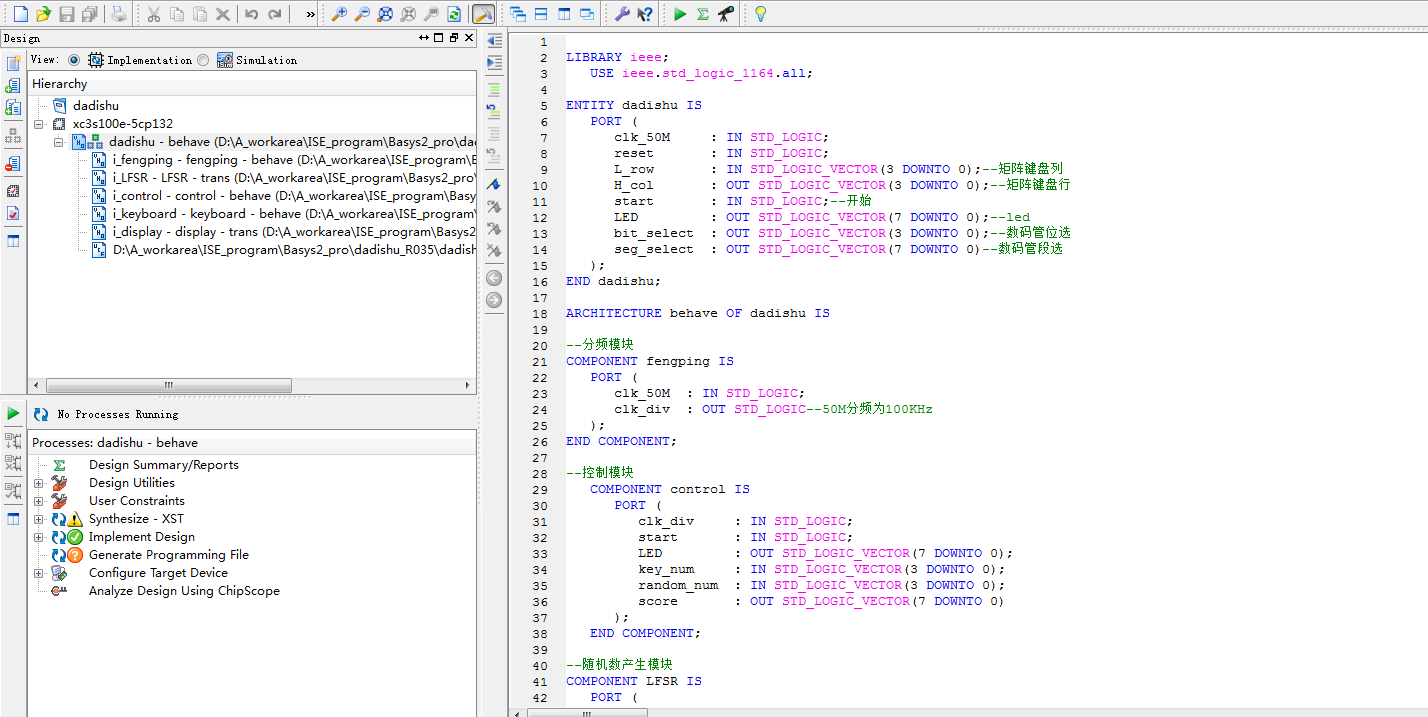
Task: Click the Hierarchy header
Action: (252, 84)
